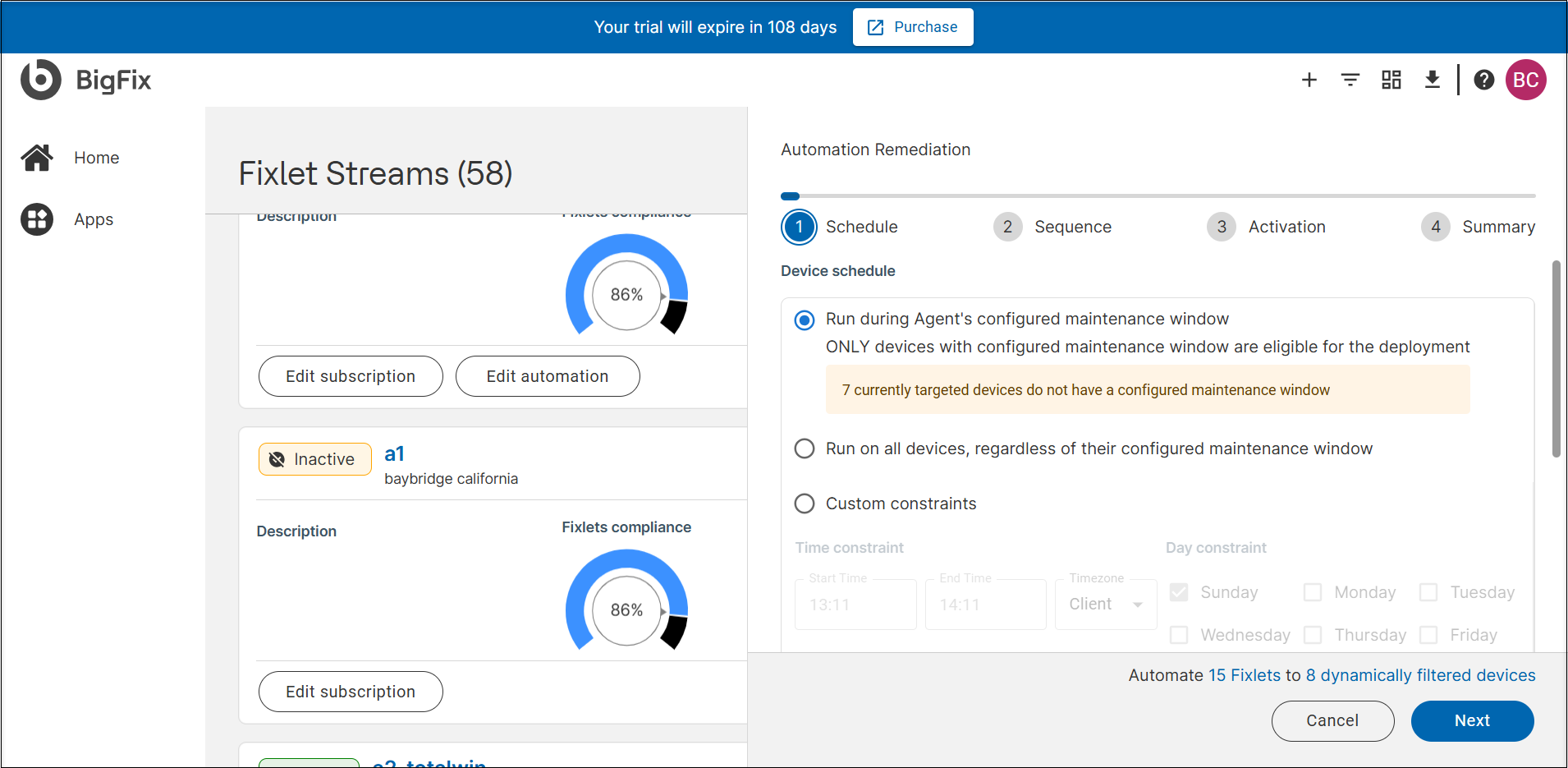
Task: Switch the layout view
Action: (x=1391, y=80)
